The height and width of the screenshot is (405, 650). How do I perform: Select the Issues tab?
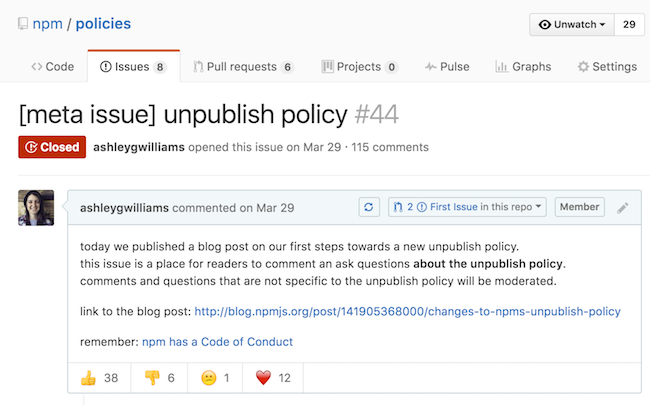coord(133,66)
